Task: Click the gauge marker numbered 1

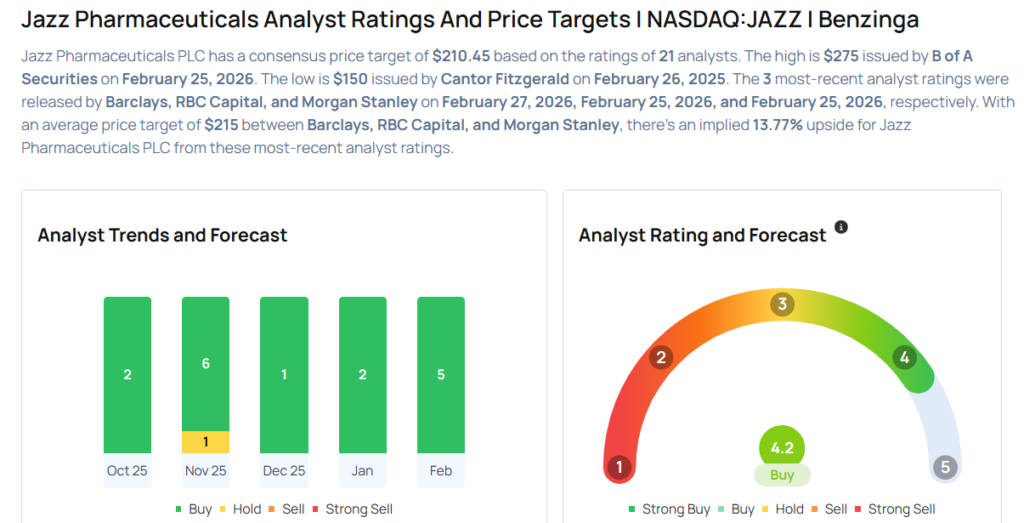Action: 620,467
